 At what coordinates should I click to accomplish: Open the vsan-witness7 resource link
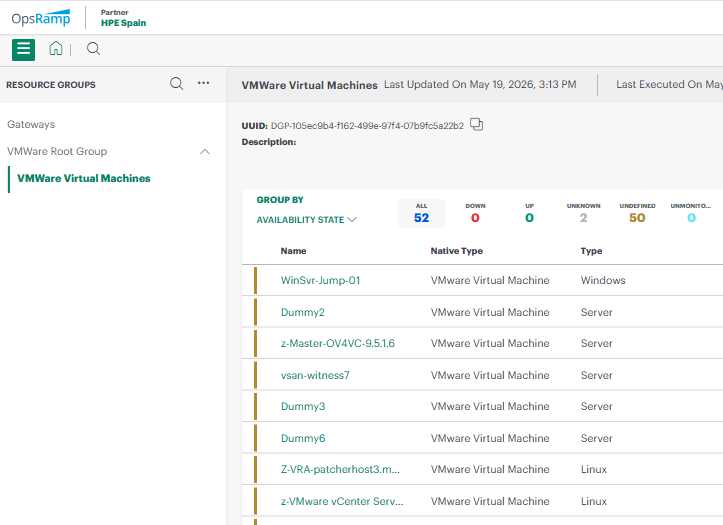(x=315, y=375)
